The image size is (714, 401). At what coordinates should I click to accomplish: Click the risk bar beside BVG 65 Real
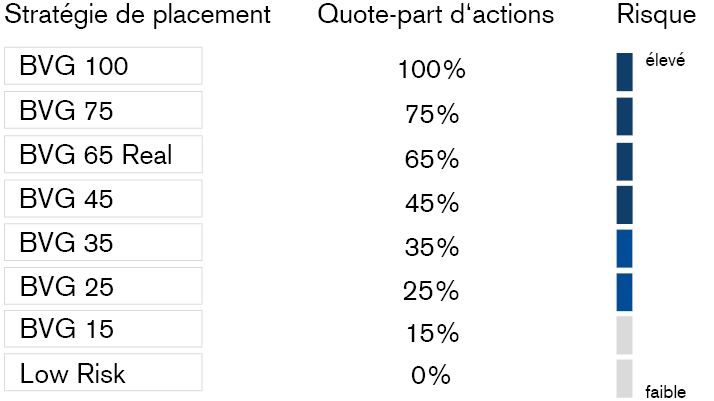coord(625,160)
